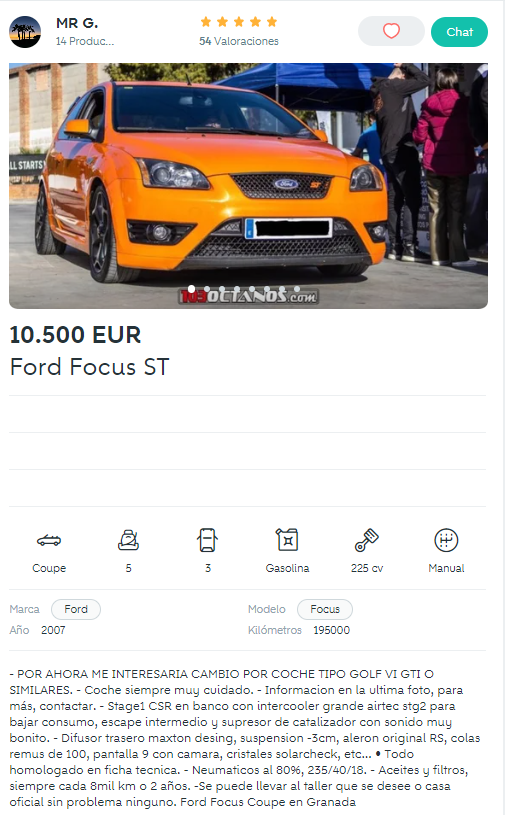This screenshot has width=505, height=815.
Task: Select the Ford brand tag
Action: coord(76,609)
